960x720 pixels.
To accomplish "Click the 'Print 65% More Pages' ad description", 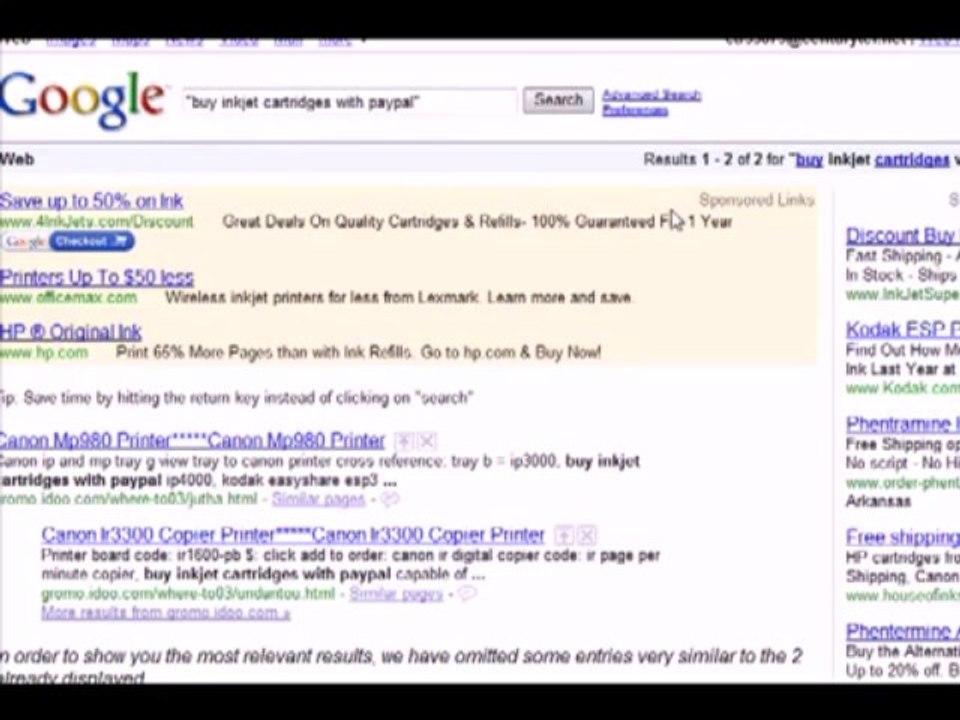I will tap(358, 353).
